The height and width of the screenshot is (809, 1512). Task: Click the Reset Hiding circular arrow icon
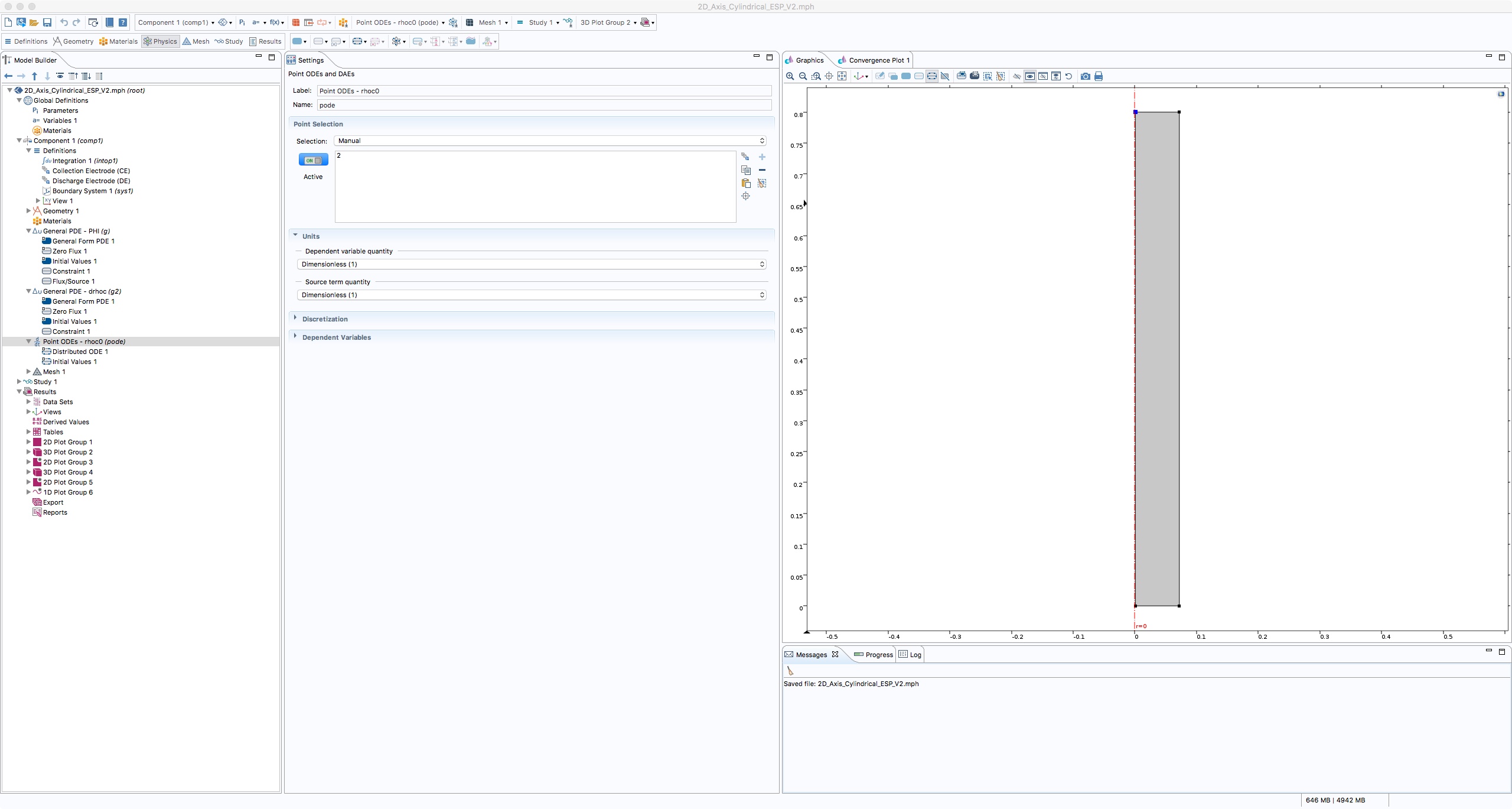click(1068, 76)
